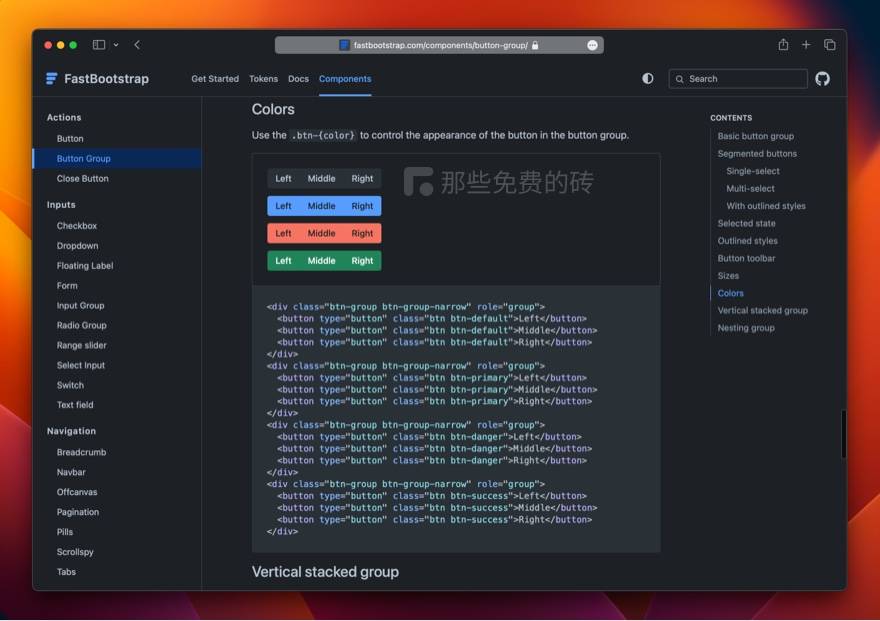Open the Range slider sidebar page
880x621 pixels.
click(x=81, y=345)
